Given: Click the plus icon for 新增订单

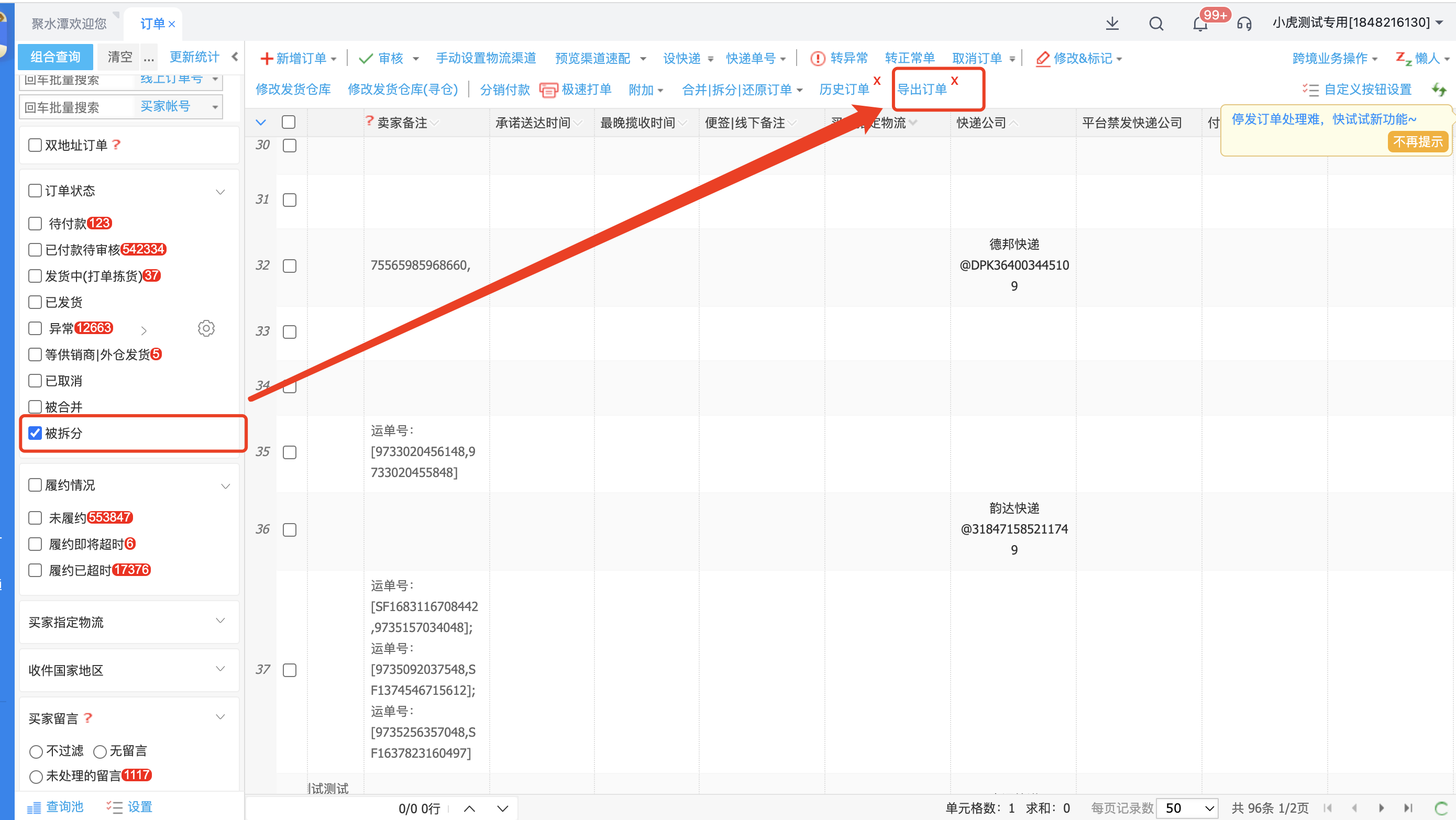Looking at the screenshot, I should click(x=266, y=58).
